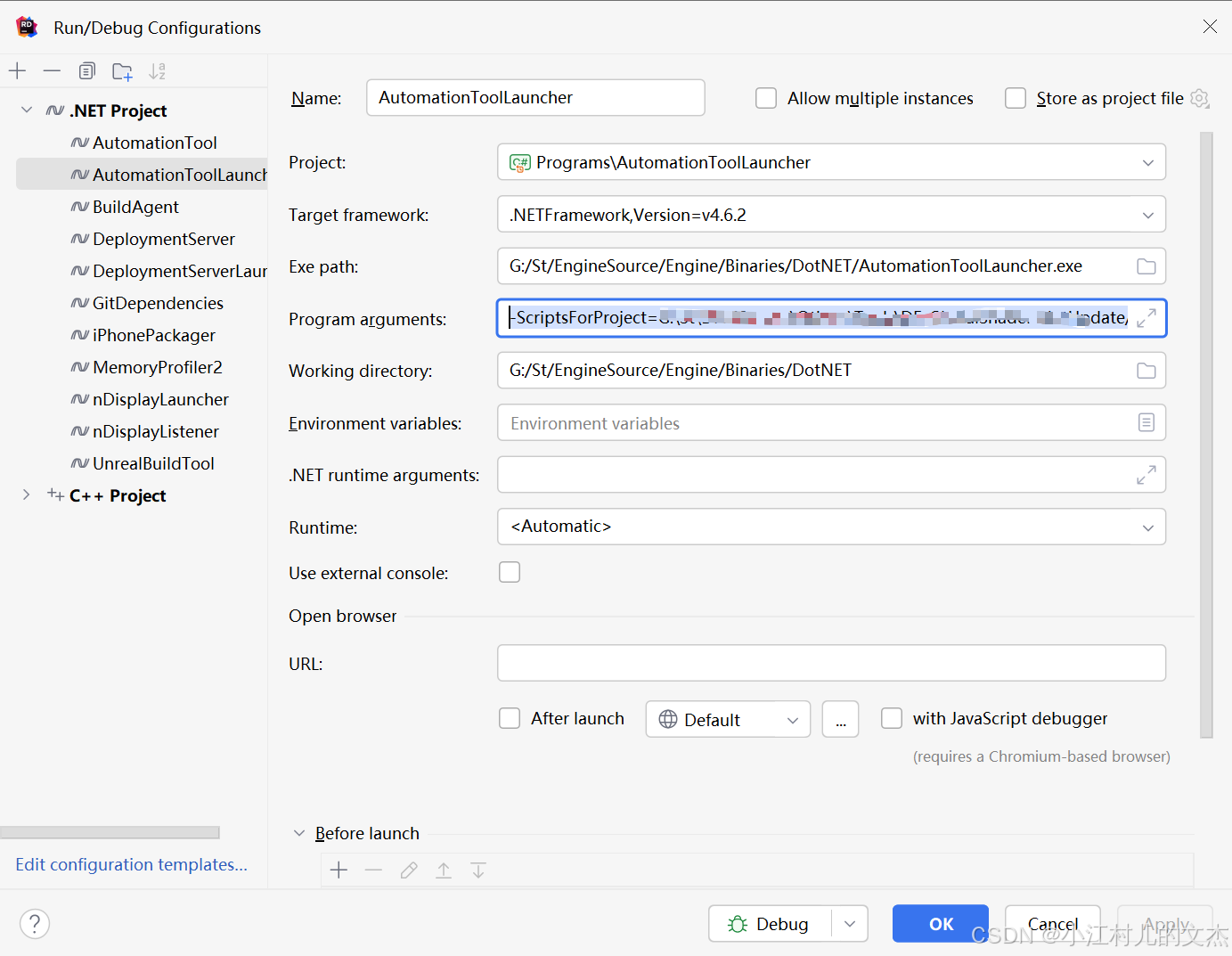Open the help question mark button
This screenshot has height=956, width=1232.
click(35, 923)
